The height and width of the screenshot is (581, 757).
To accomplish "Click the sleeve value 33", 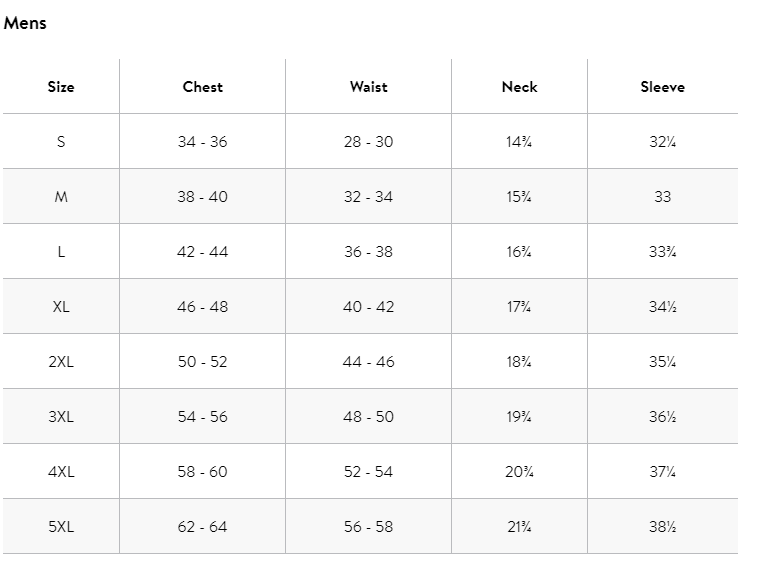I will point(662,197).
